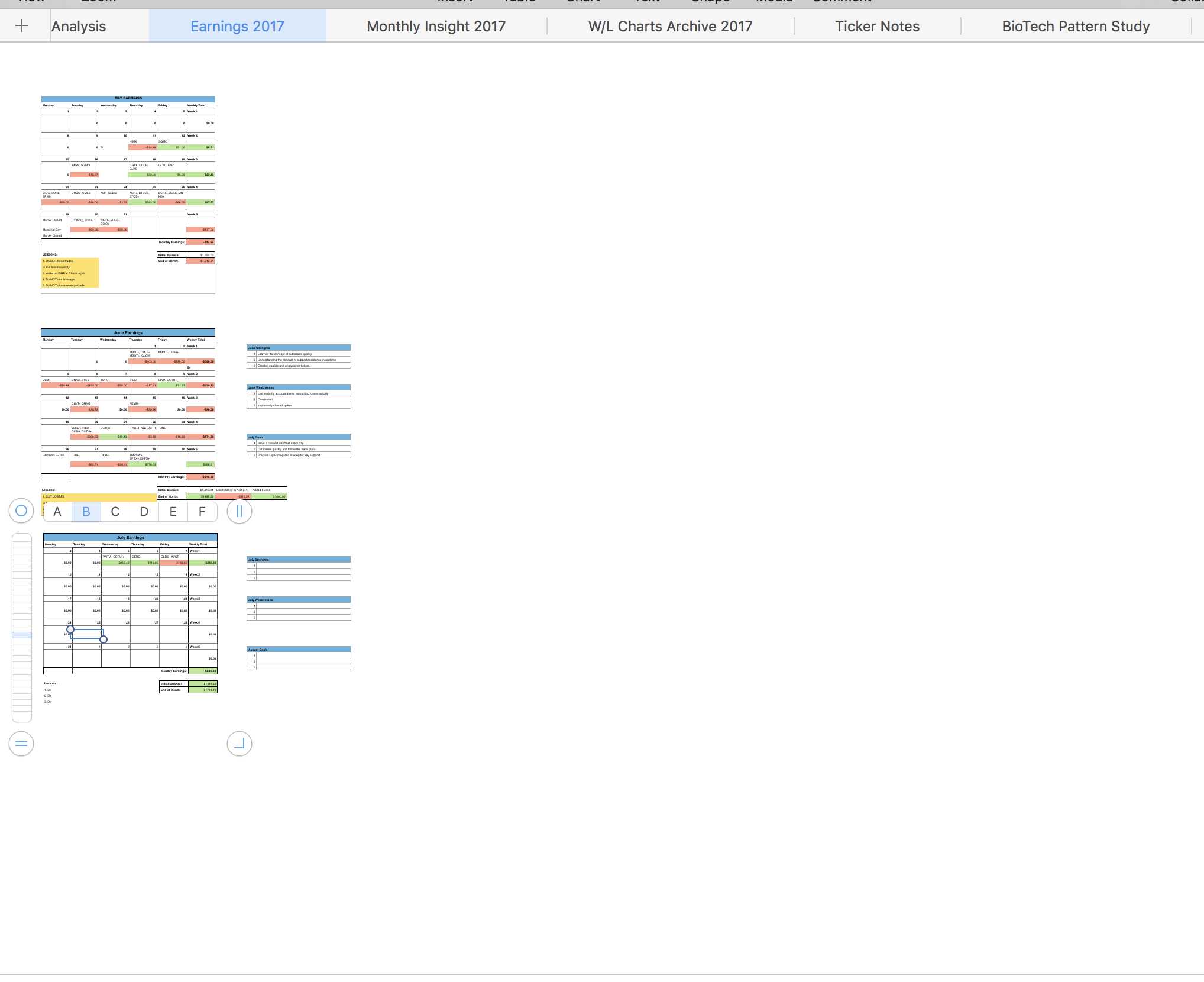
Task: Click the add-column handle beside column F
Action: [x=239, y=511]
